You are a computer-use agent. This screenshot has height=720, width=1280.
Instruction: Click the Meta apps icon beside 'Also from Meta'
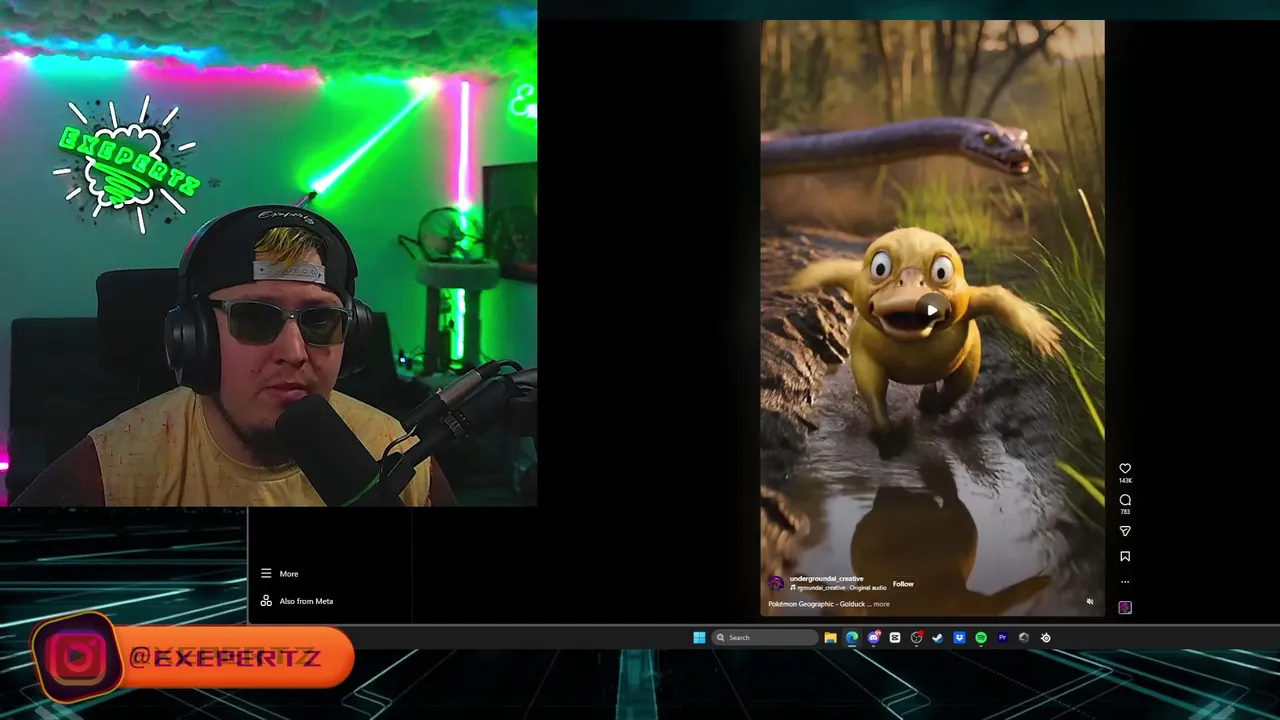(266, 601)
